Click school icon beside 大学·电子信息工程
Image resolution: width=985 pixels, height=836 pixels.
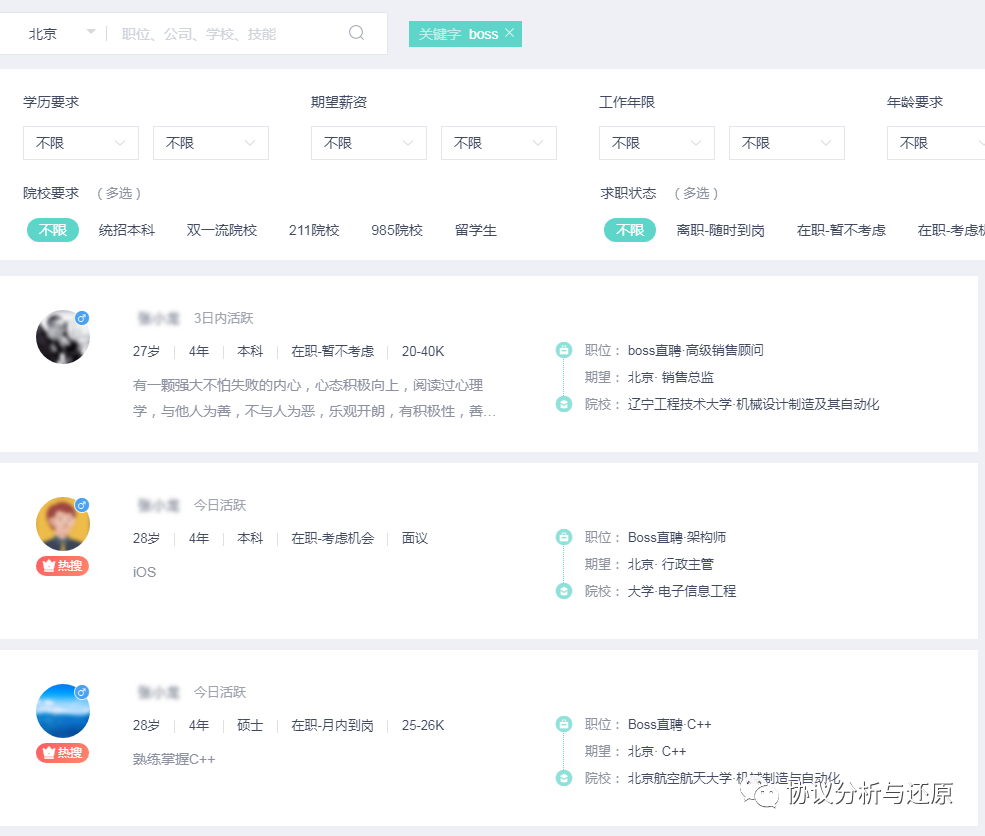(564, 591)
